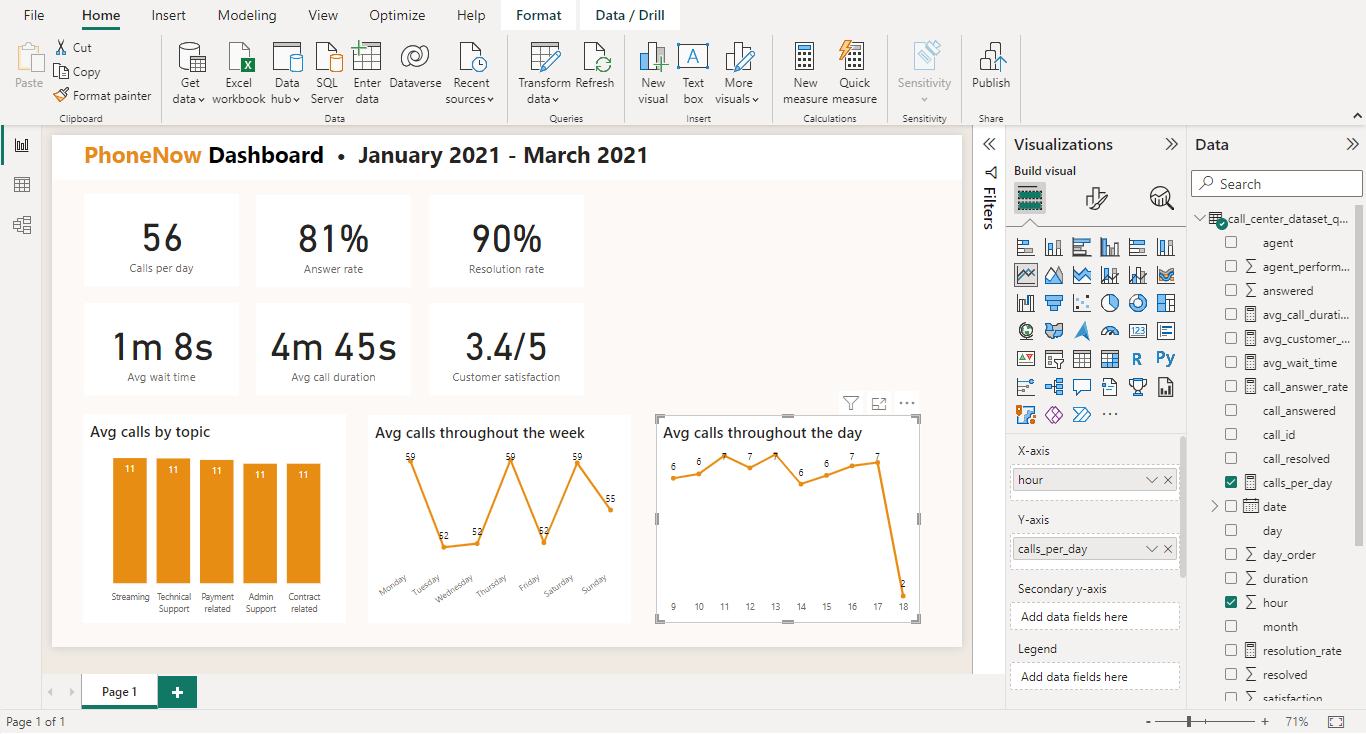
Task: Choose the card (123) visual
Action: (1138, 330)
